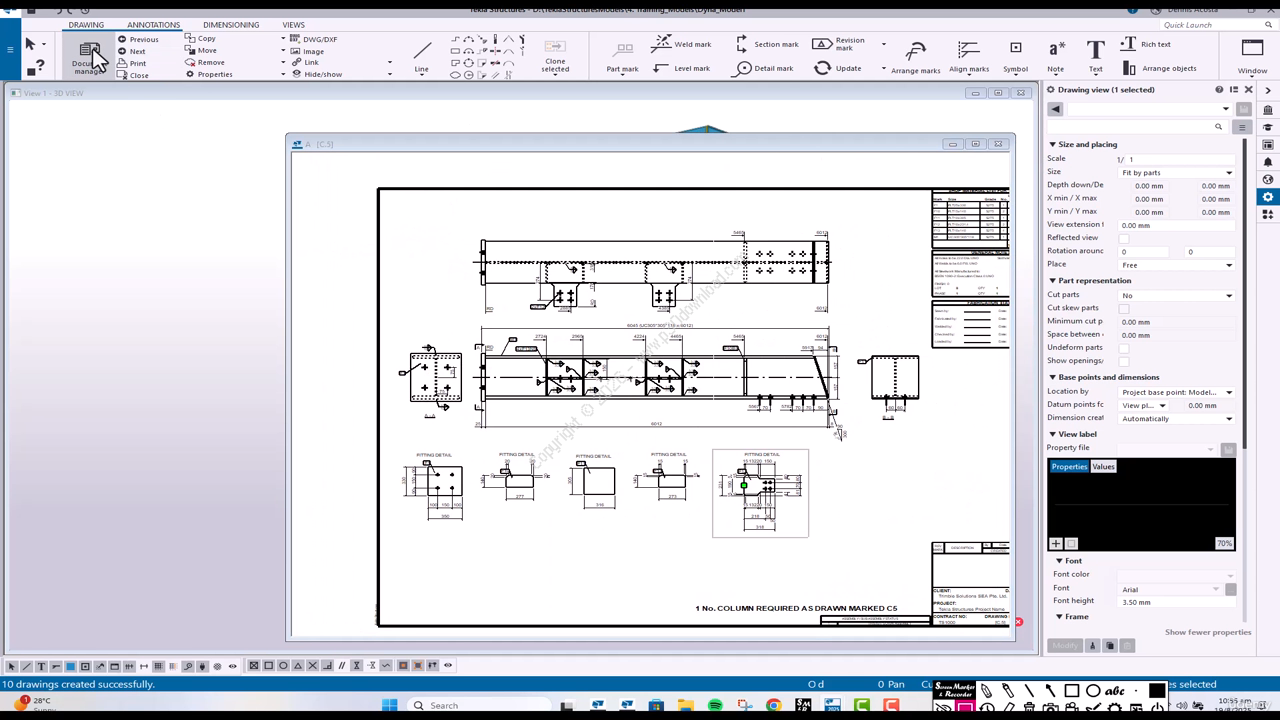
Task: Click Show fewer properties link
Action: coord(1207,632)
